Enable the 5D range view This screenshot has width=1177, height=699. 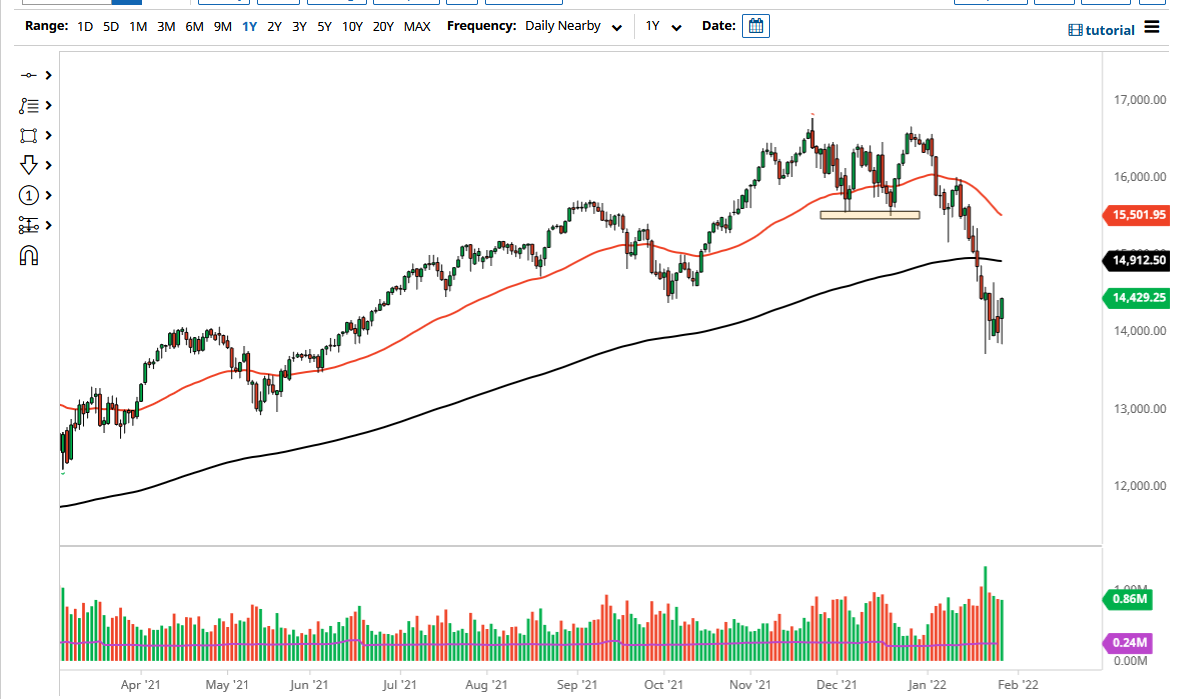click(x=110, y=26)
